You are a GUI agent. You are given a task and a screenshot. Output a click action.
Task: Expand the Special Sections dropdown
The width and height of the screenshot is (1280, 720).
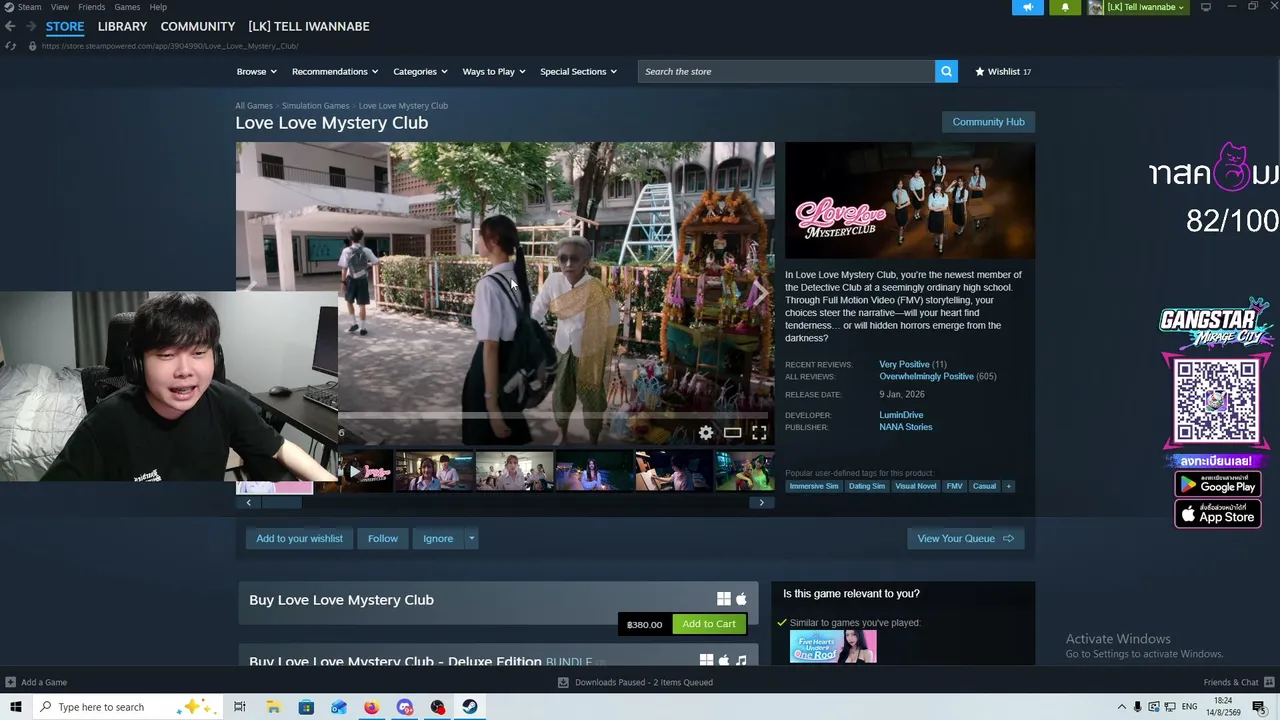[x=578, y=71]
